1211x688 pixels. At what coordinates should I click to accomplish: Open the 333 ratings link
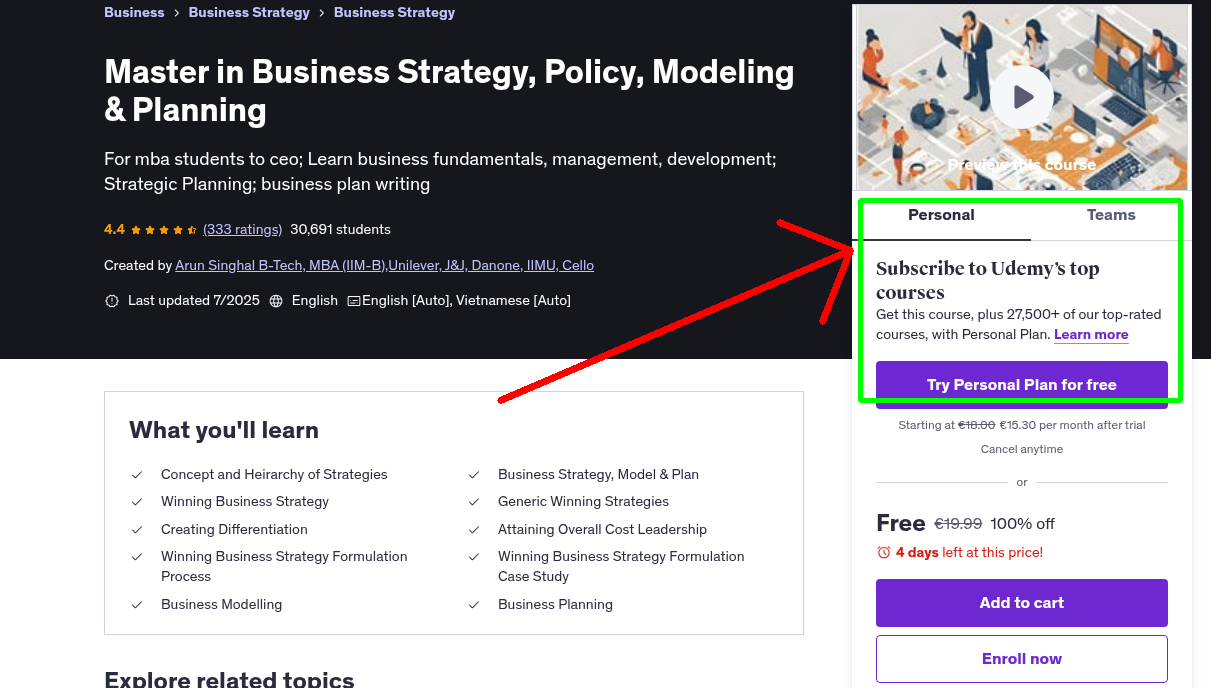242,229
